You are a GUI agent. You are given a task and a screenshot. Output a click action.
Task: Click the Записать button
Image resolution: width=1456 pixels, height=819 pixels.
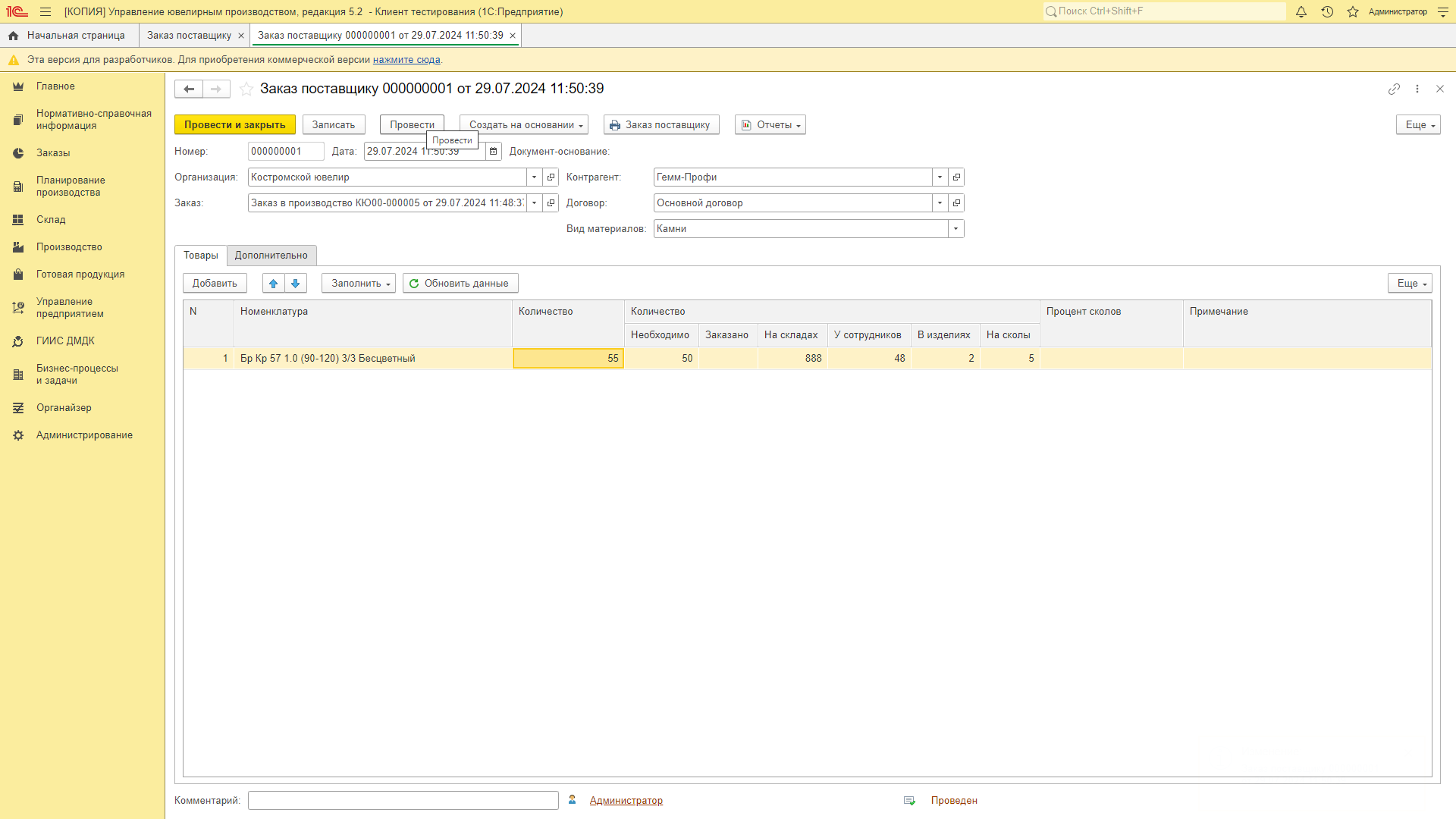[334, 125]
